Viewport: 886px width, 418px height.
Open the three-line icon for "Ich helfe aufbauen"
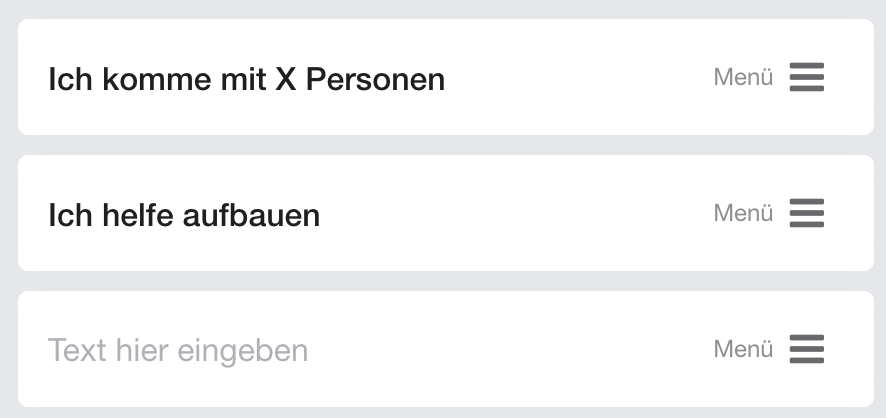coord(806,213)
